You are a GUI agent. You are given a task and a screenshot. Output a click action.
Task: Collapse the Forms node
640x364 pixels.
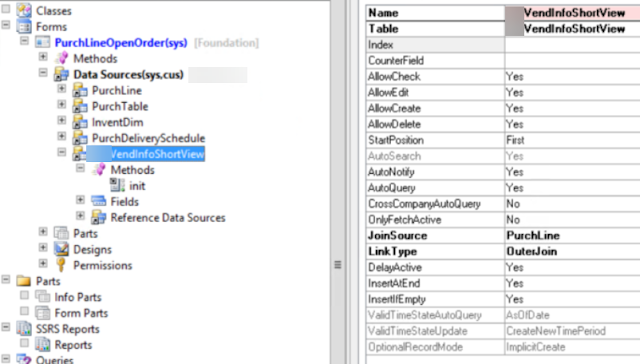[x=6, y=24]
